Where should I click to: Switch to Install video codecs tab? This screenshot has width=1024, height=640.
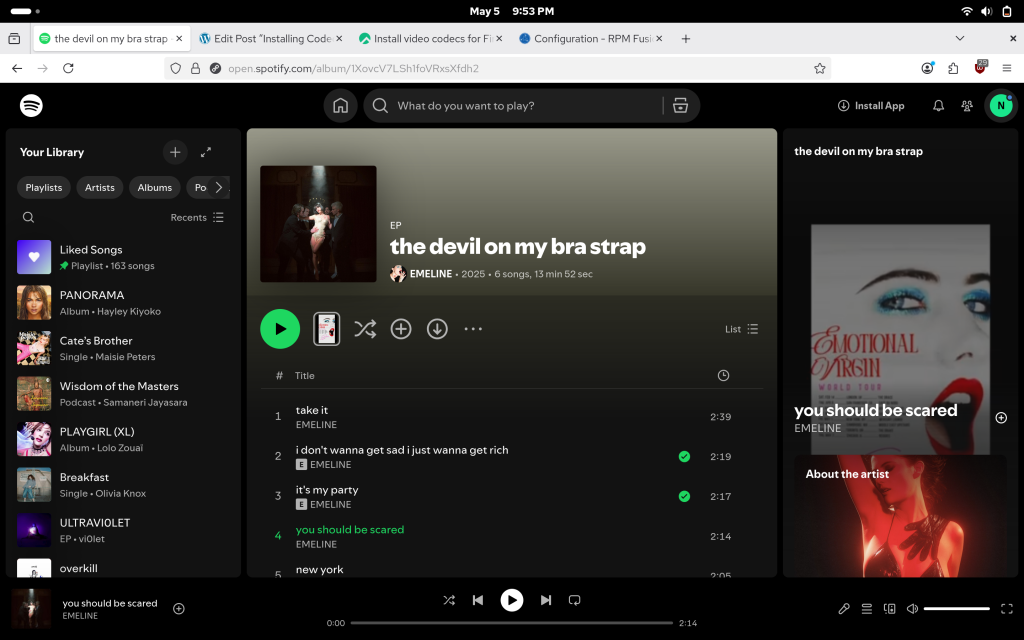[x=431, y=39]
